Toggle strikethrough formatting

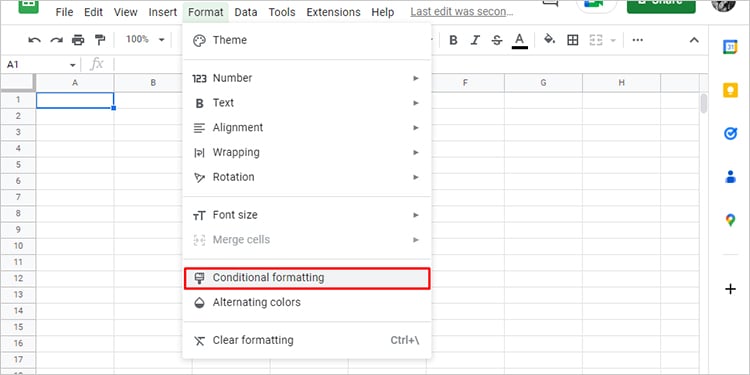[497, 40]
